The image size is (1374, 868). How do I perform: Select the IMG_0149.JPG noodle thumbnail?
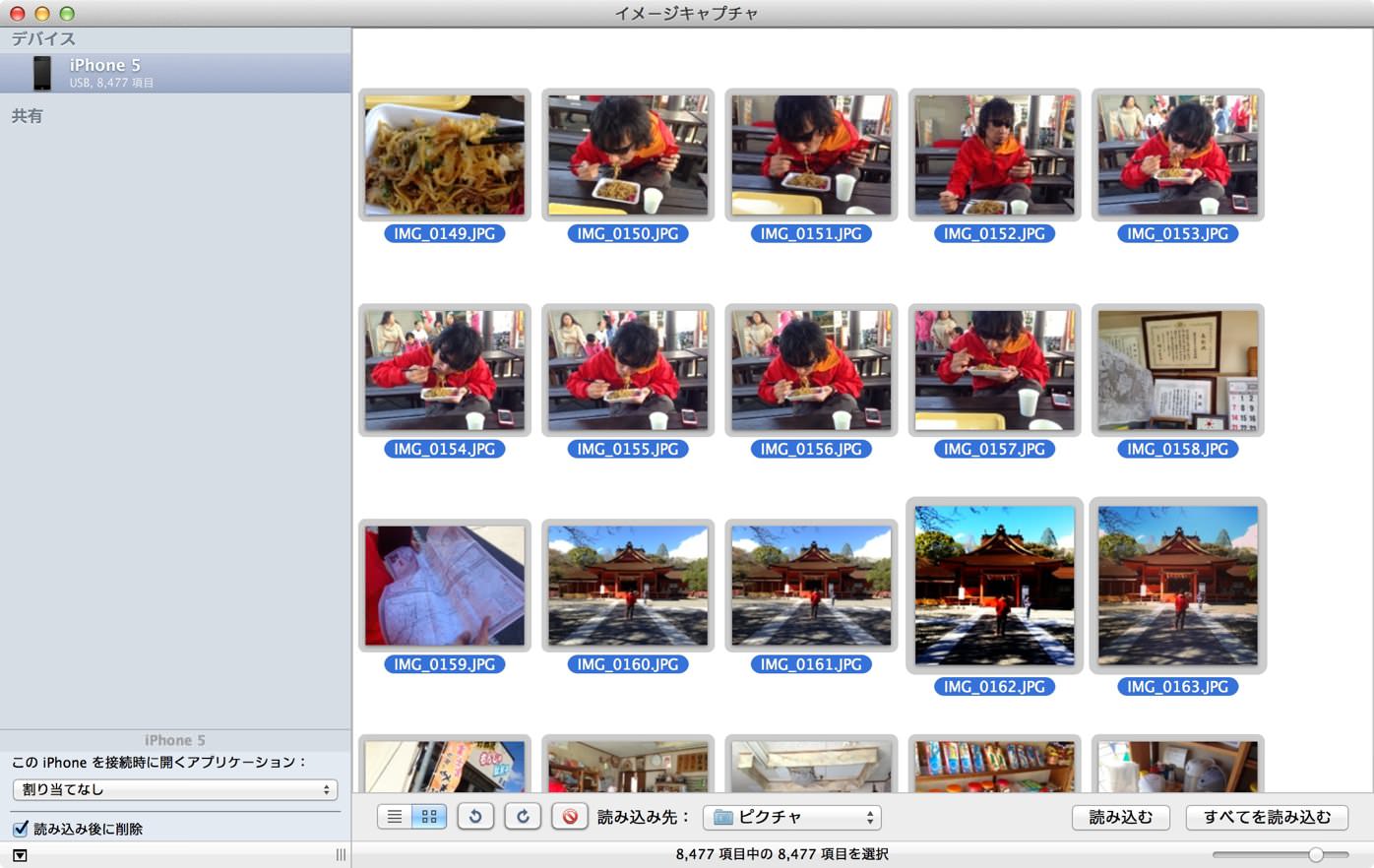tap(445, 155)
